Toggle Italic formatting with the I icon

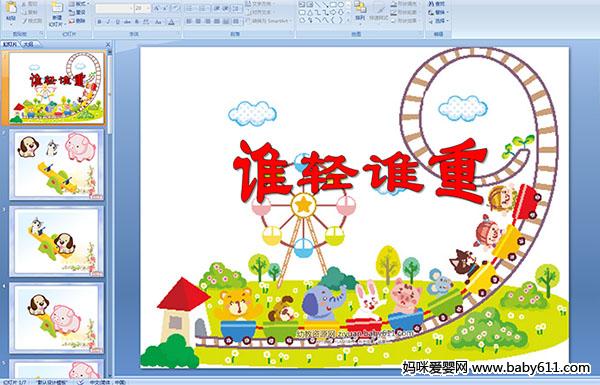click(x=108, y=22)
